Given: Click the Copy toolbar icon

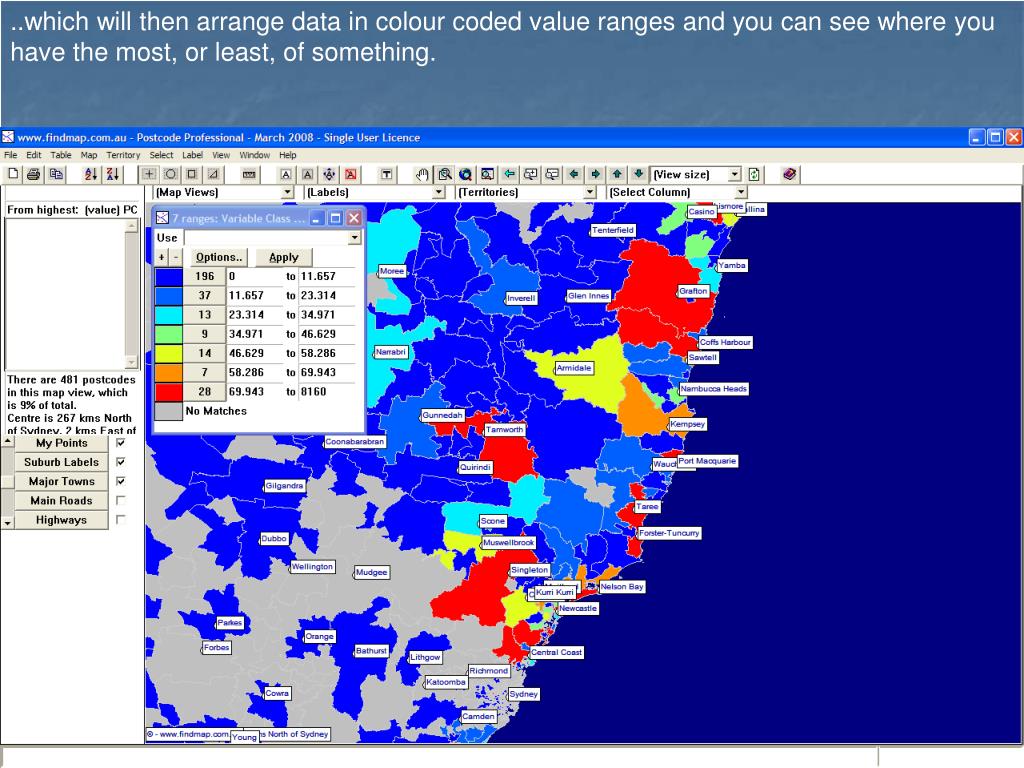Looking at the screenshot, I should pyautogui.click(x=57, y=174).
